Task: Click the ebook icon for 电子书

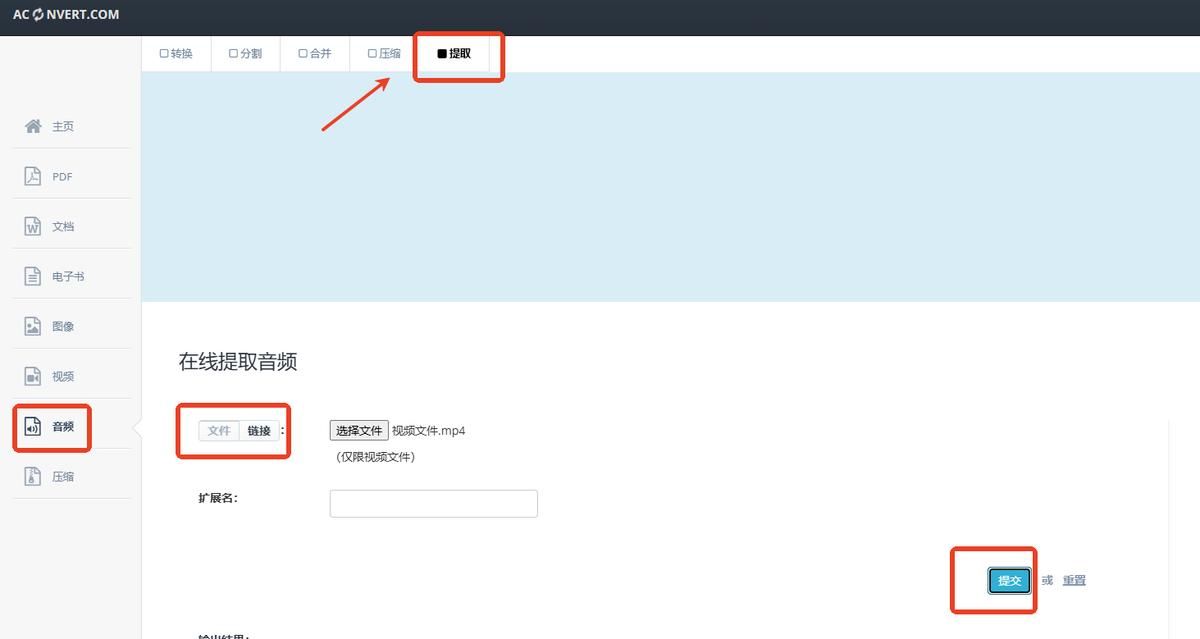Action: click(x=33, y=276)
